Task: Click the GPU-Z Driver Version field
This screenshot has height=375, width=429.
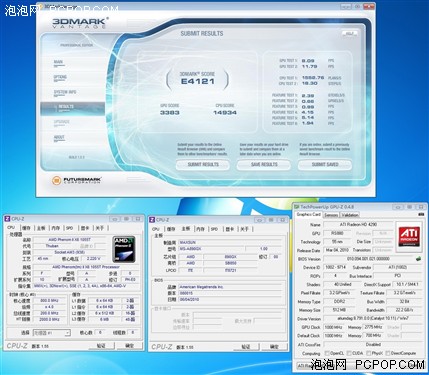Action: [x=373, y=318]
